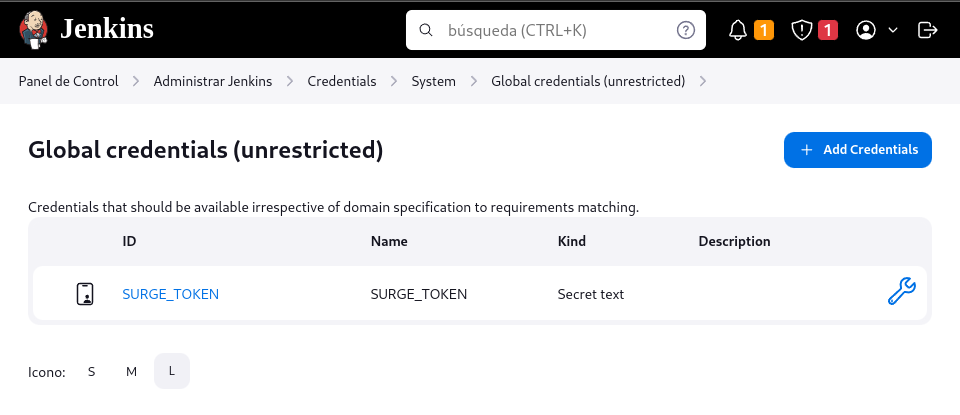Click the credentials description sentence
The image size is (960, 415).
click(334, 208)
